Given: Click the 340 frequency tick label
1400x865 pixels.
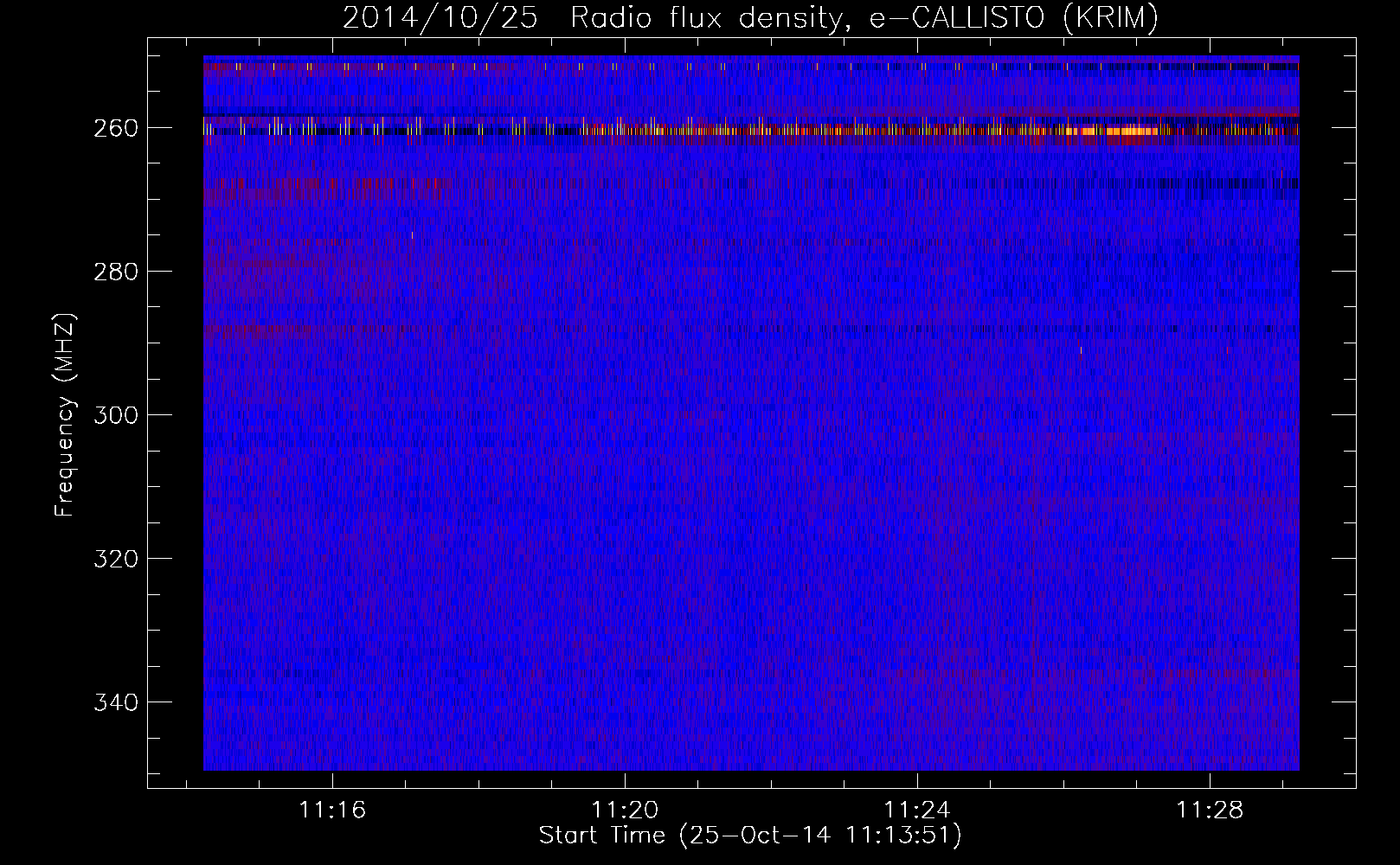Looking at the screenshot, I should coord(115,702).
